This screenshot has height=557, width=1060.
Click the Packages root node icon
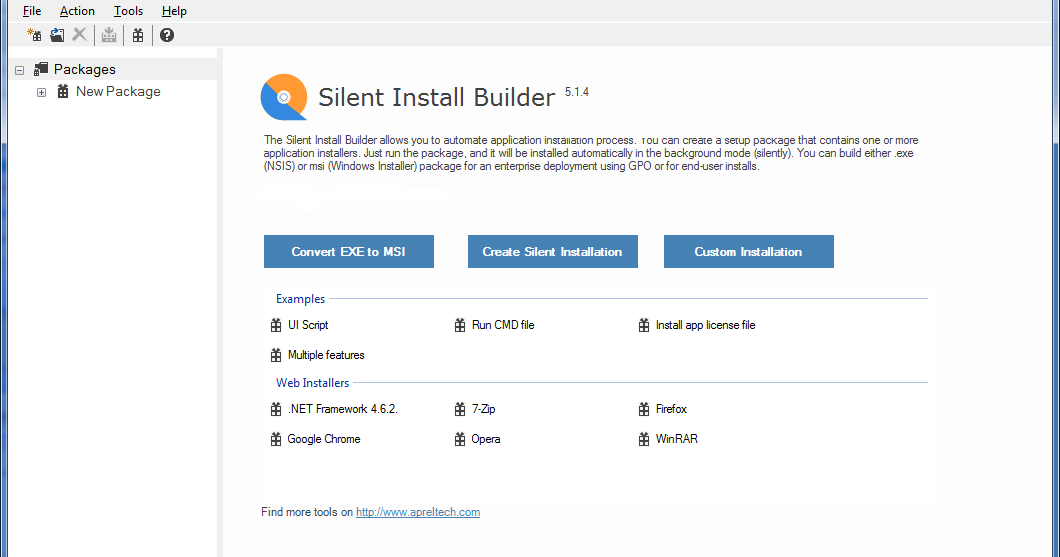pyautogui.click(x=41, y=69)
